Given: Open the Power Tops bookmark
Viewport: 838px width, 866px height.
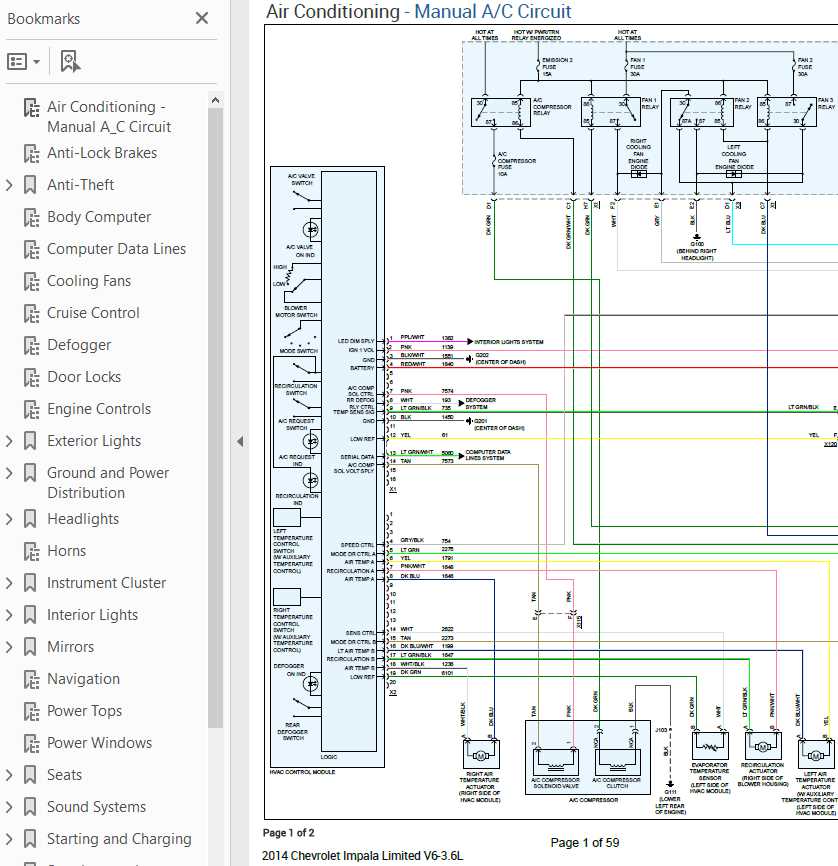Looking at the screenshot, I should tap(85, 711).
